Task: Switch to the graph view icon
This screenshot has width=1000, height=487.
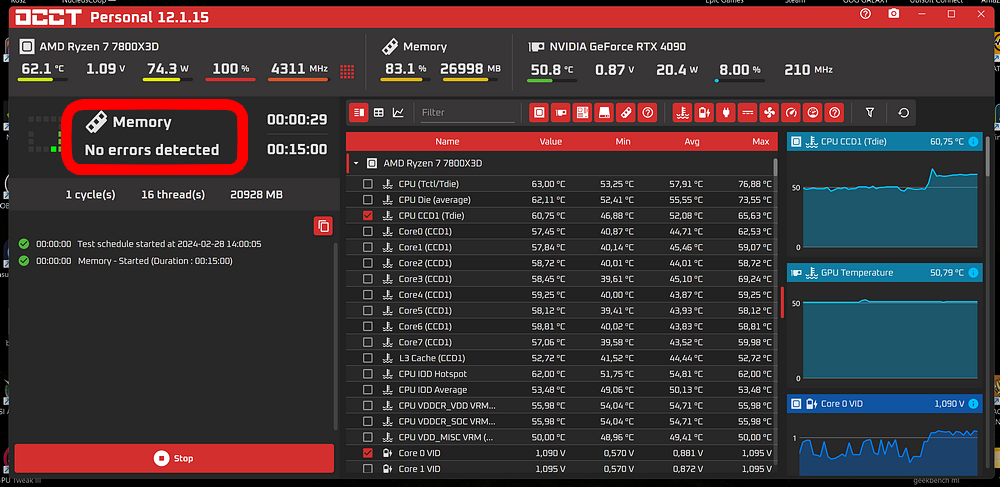Action: point(398,113)
